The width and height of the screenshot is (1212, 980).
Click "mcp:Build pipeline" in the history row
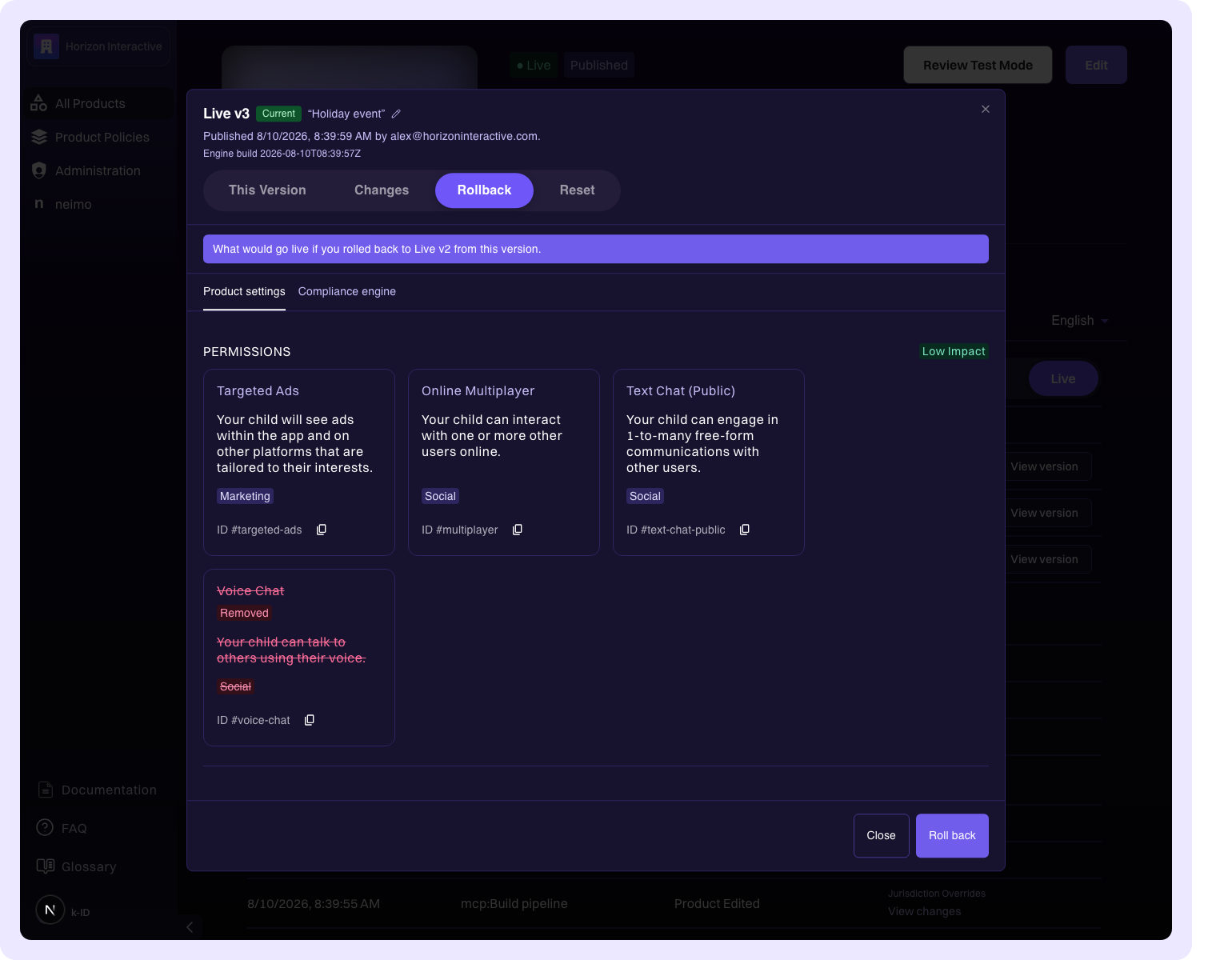[514, 904]
